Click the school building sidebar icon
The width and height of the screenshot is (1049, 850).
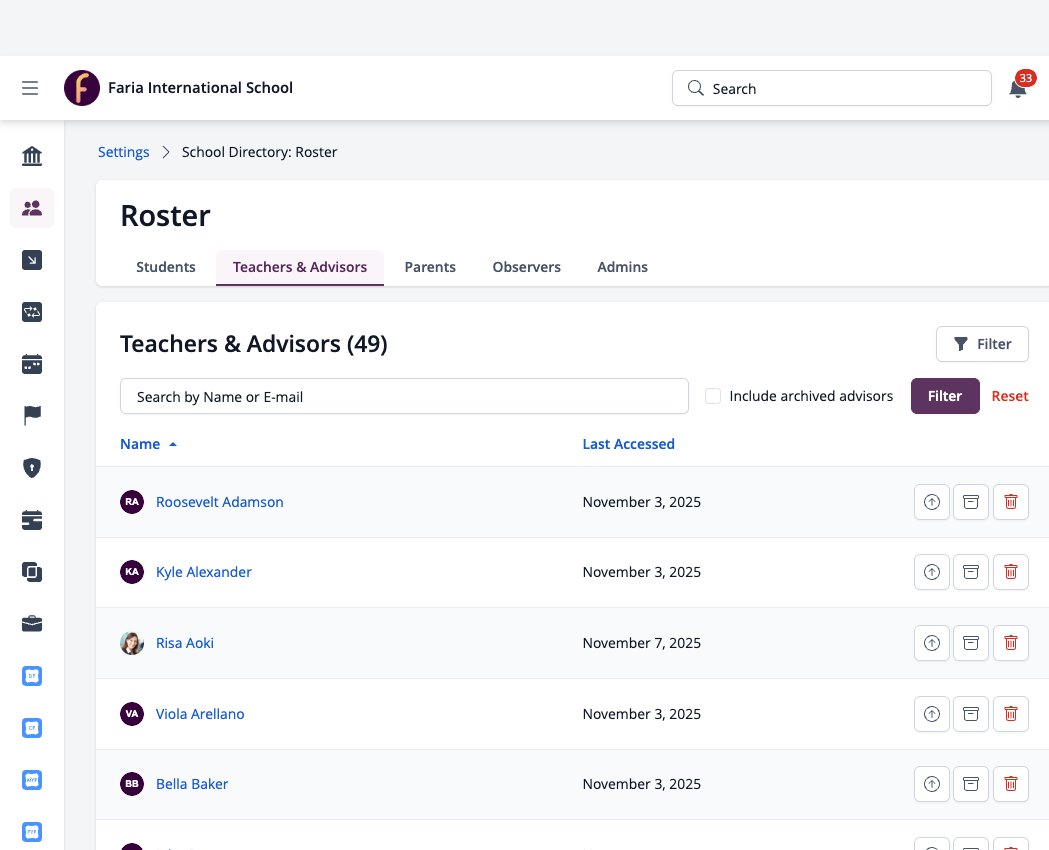tap(32, 156)
